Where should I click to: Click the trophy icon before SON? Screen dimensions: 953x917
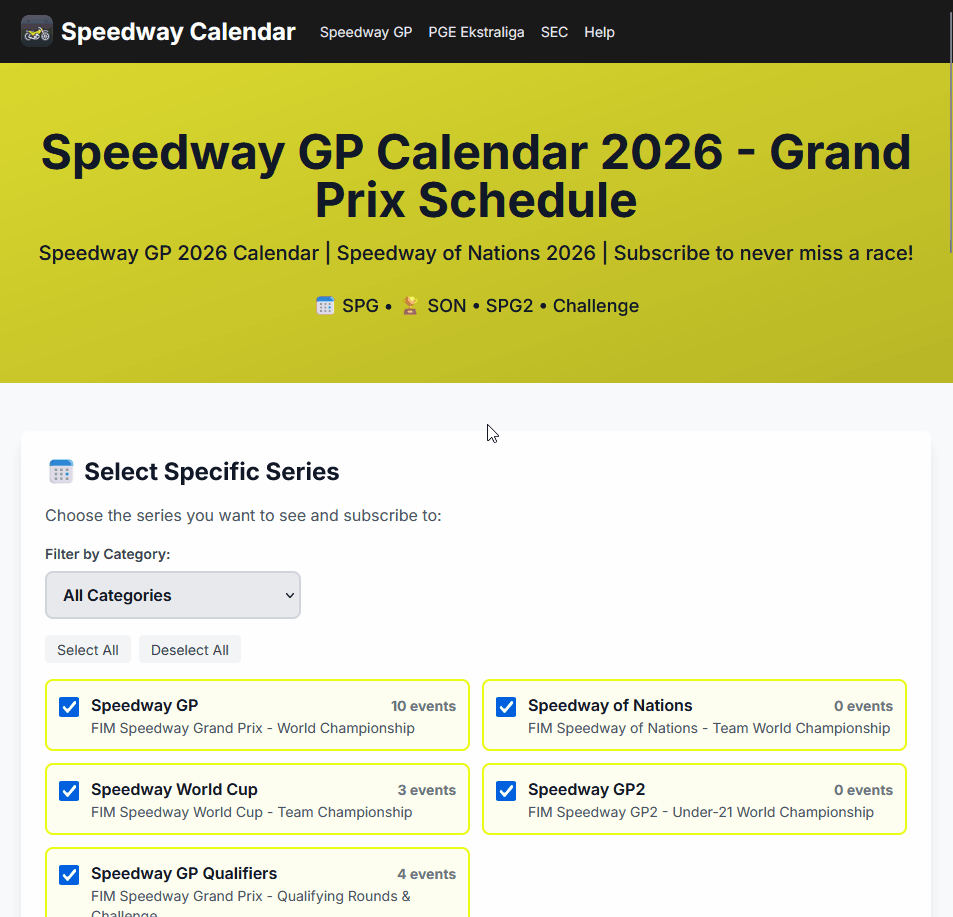[x=409, y=305]
